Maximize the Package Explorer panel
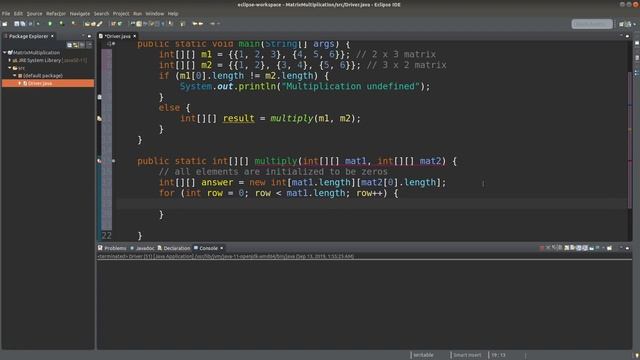640x360 pixels. 89,36
